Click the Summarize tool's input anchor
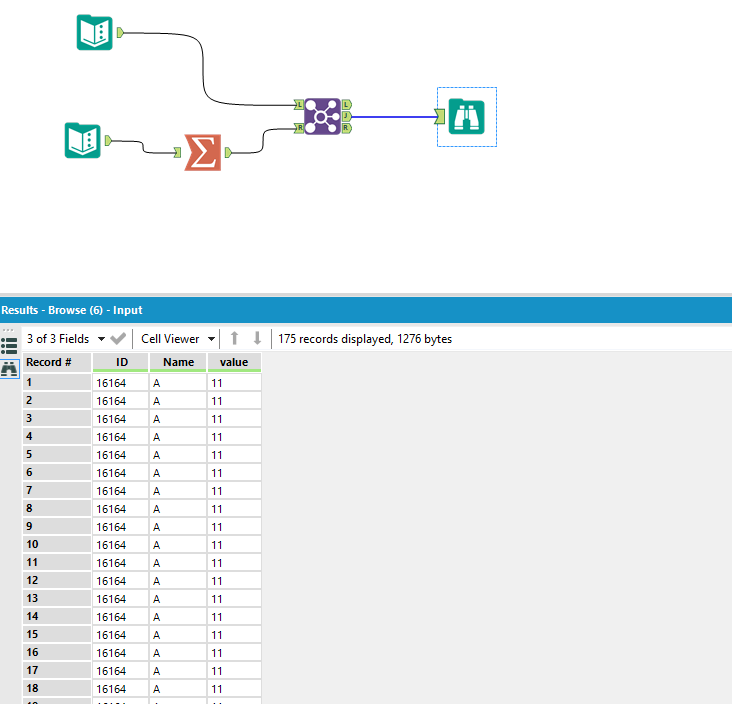This screenshot has width=732, height=704. pos(177,153)
